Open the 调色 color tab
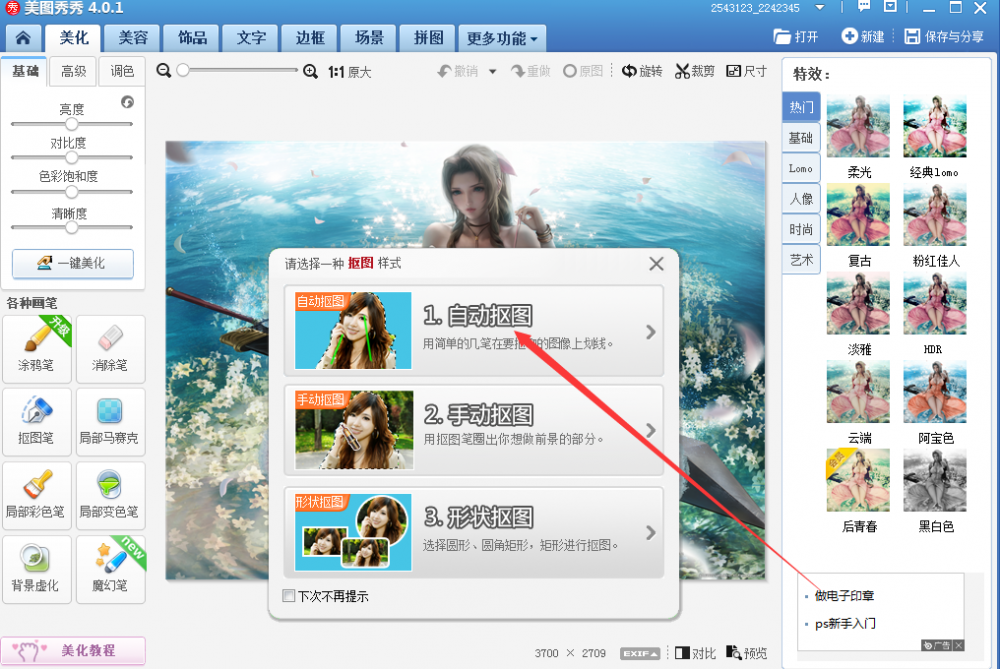The width and height of the screenshot is (1000, 669). (122, 71)
